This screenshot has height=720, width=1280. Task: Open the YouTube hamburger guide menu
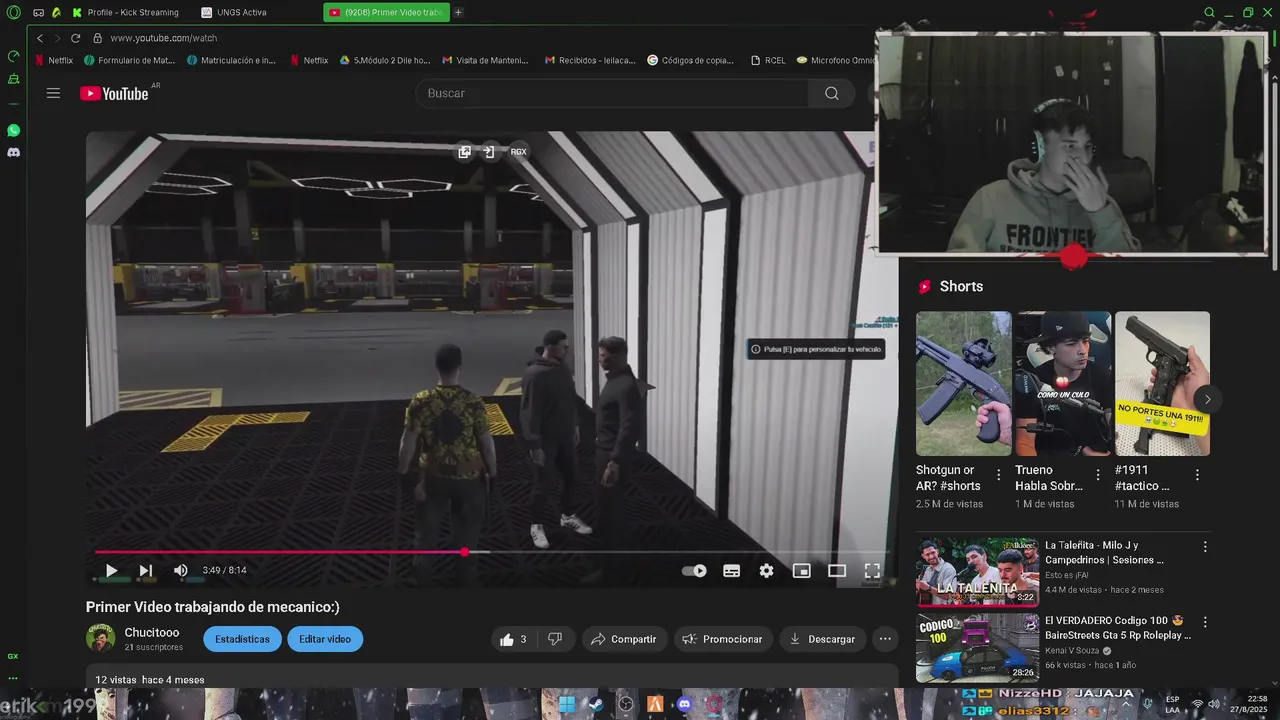coord(53,93)
